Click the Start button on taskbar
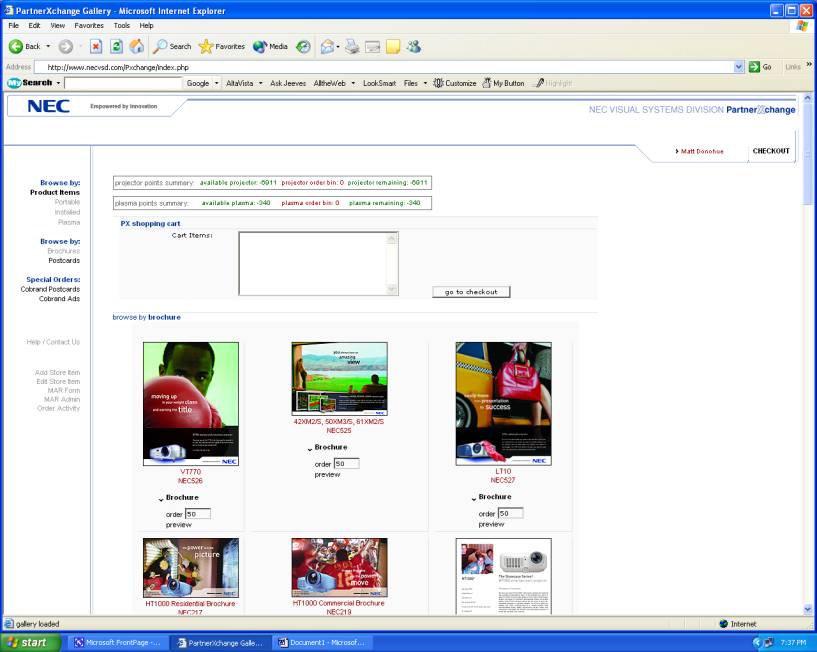The height and width of the screenshot is (652, 817). [x=31, y=643]
